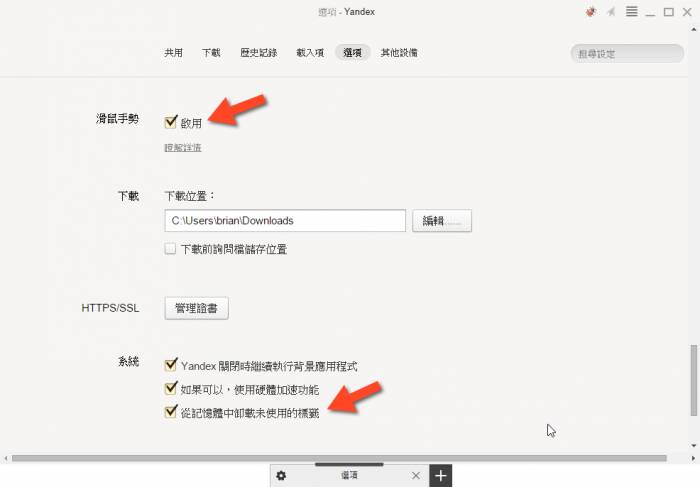Switch to the 載入項 tab
The width and height of the screenshot is (700, 487).
point(310,53)
